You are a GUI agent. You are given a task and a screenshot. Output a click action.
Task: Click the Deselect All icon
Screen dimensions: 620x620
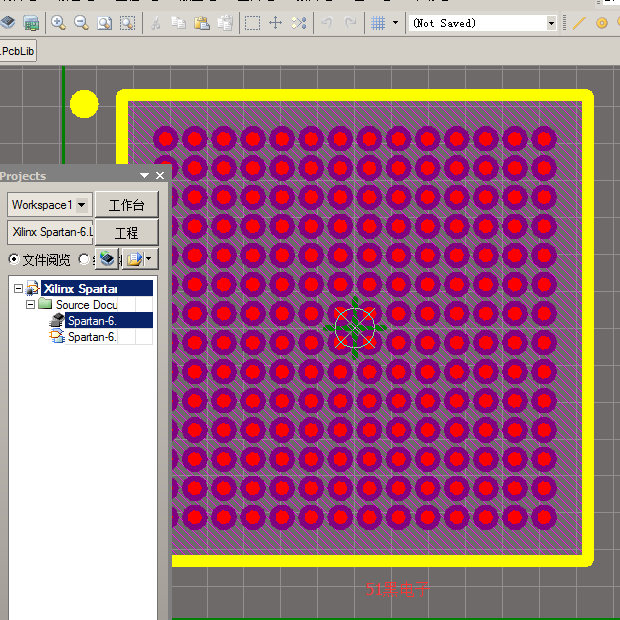[x=299, y=23]
